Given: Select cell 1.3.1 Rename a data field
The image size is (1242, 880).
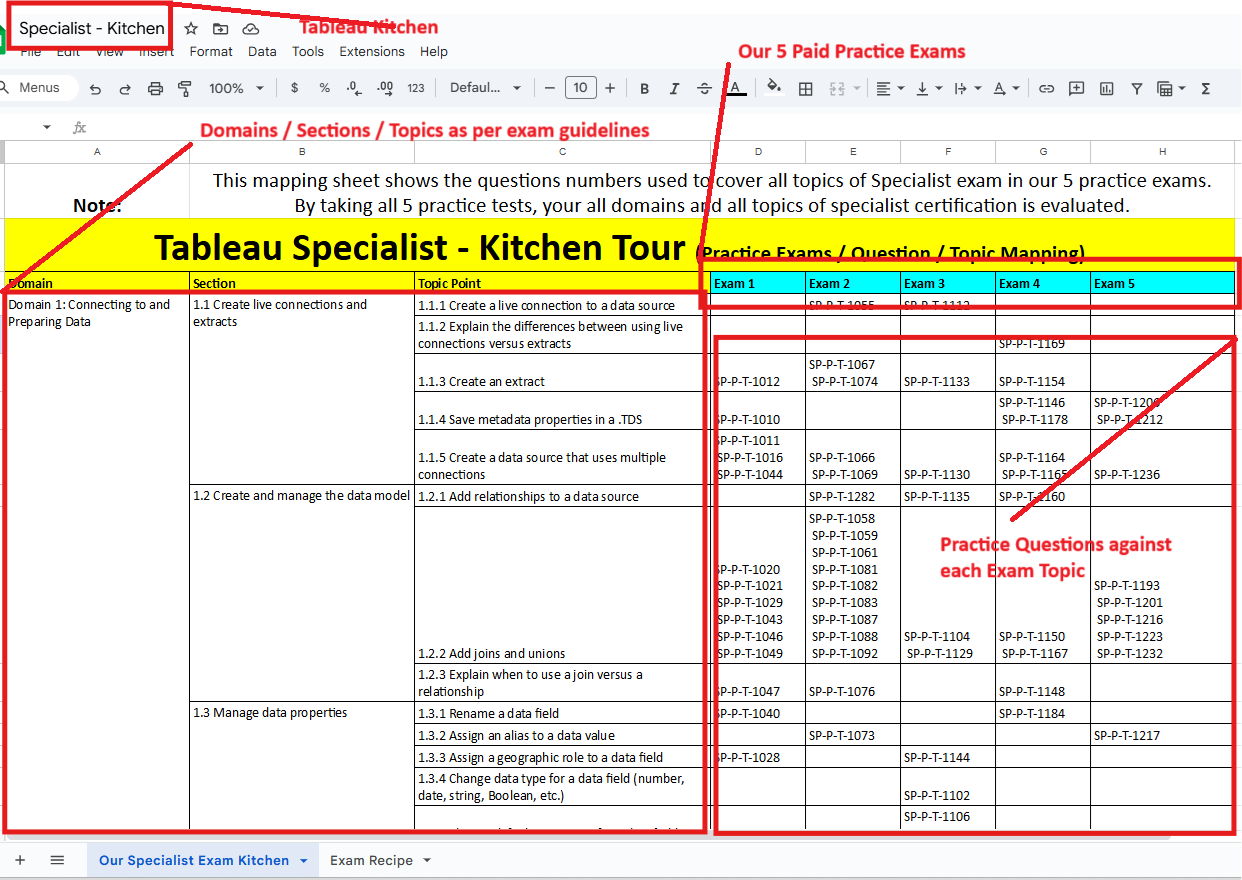Looking at the screenshot, I should click(x=563, y=713).
